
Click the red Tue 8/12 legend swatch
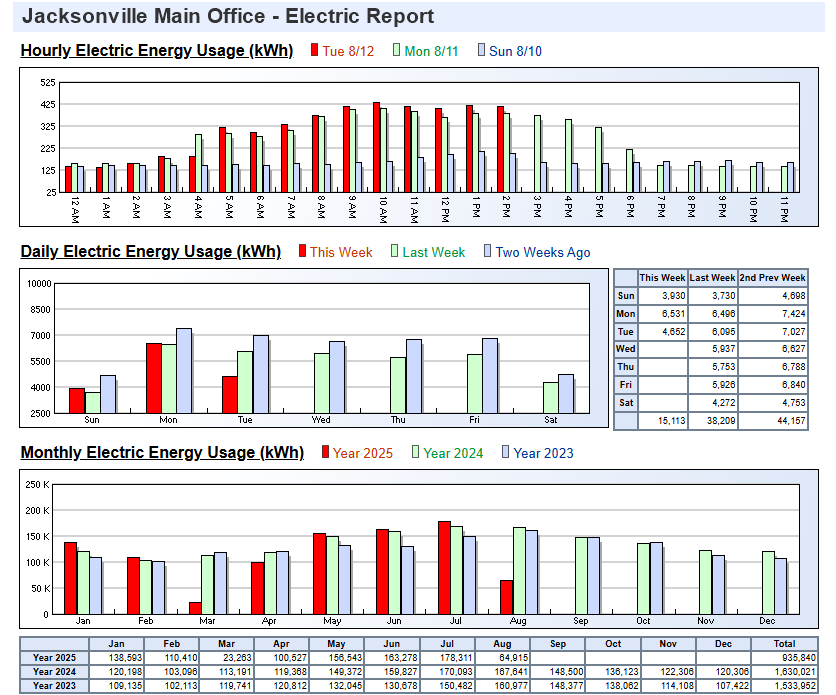point(315,51)
